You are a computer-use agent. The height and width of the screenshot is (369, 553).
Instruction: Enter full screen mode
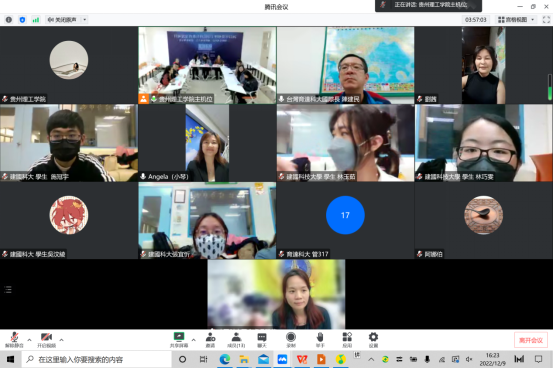click(x=546, y=20)
